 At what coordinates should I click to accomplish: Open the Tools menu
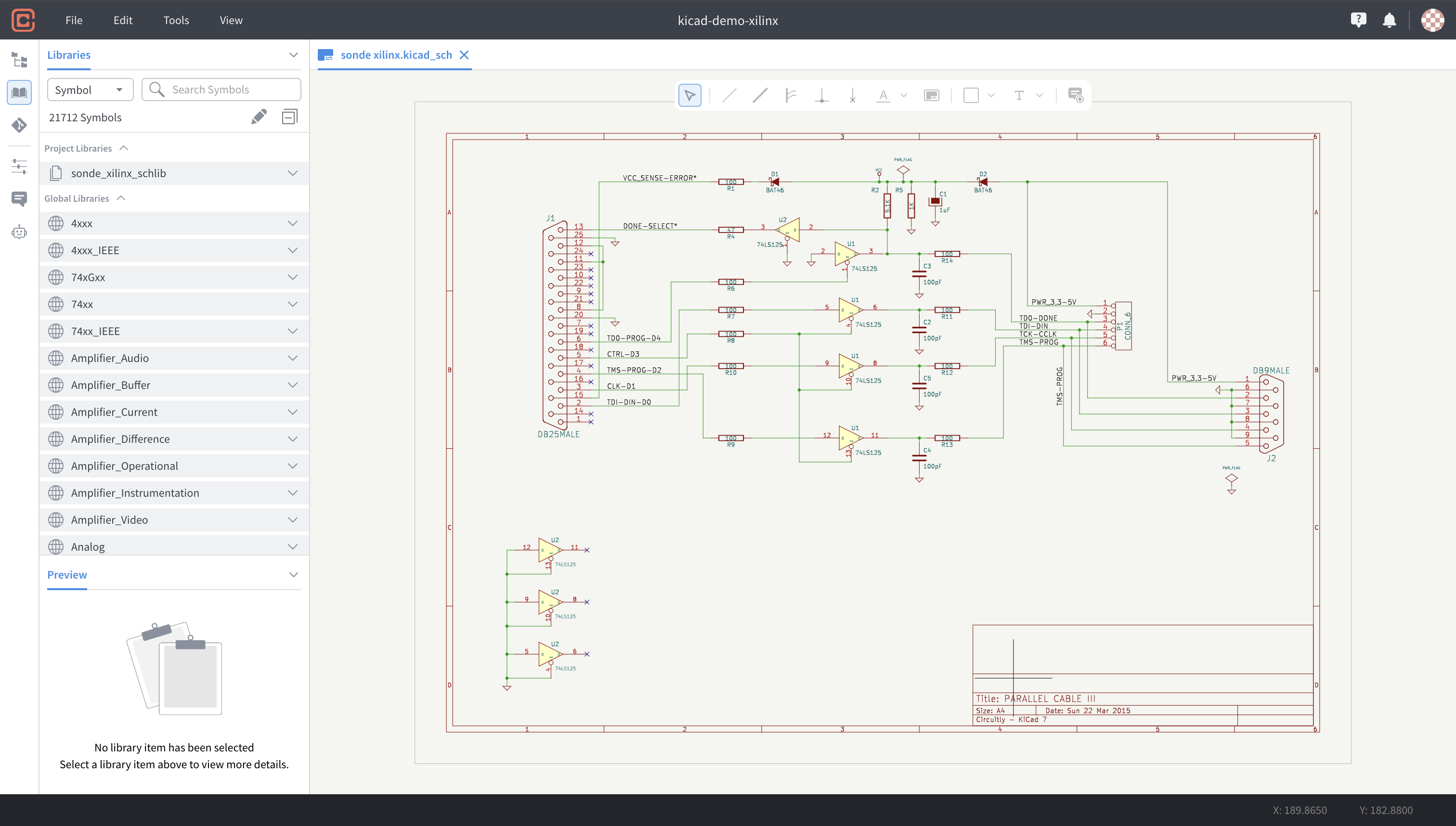click(x=176, y=20)
